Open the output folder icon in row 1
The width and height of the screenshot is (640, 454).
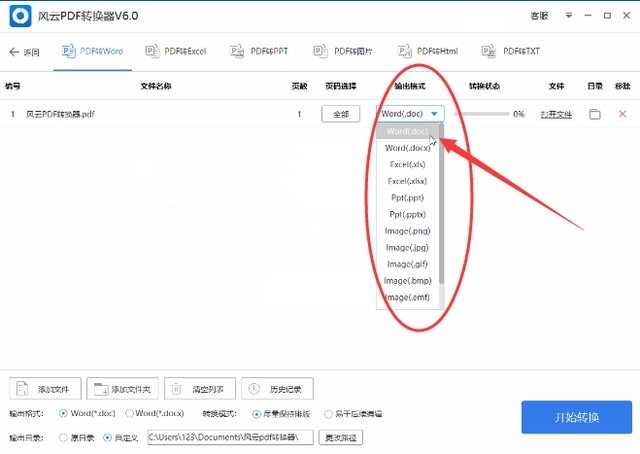pos(595,114)
